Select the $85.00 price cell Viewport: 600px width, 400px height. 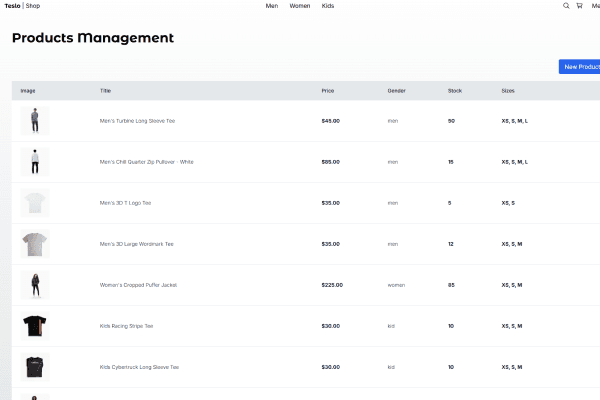click(331, 162)
